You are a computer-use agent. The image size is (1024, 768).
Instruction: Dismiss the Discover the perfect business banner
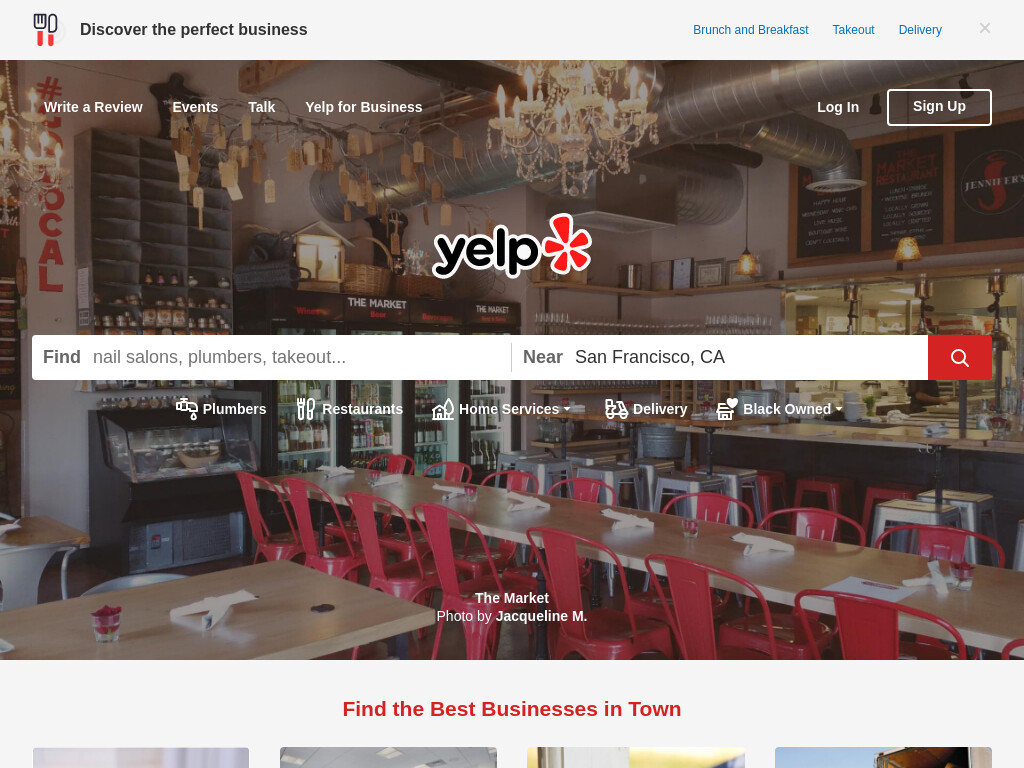click(x=985, y=28)
